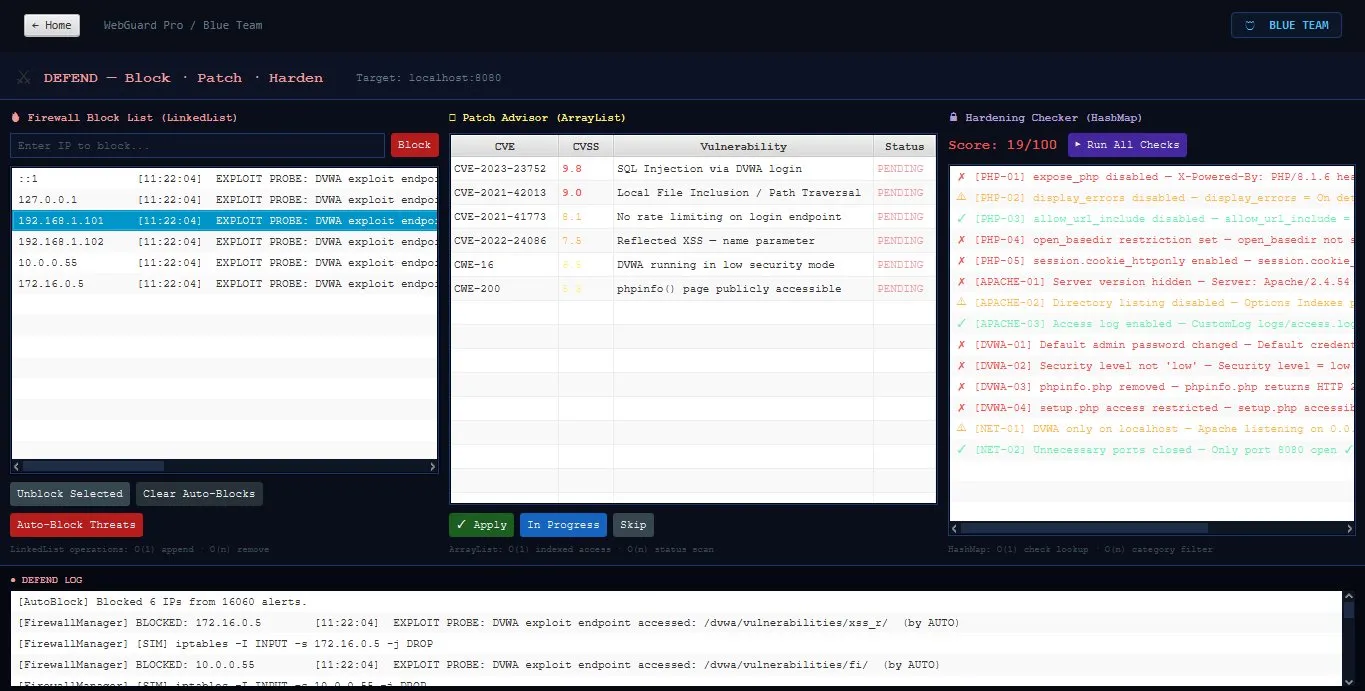Sort table by Status column header

coord(904,146)
